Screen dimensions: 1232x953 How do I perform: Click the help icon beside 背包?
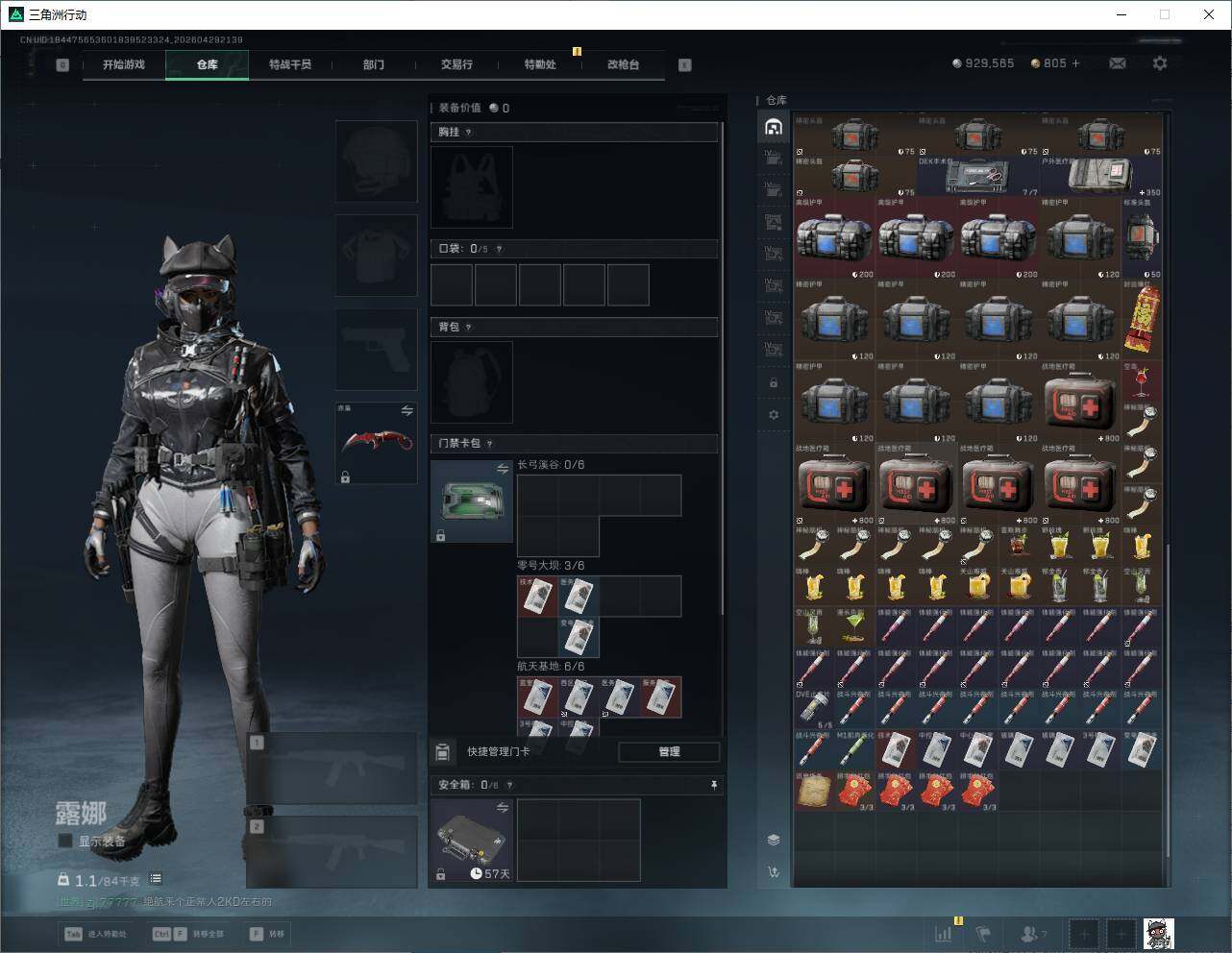(469, 328)
